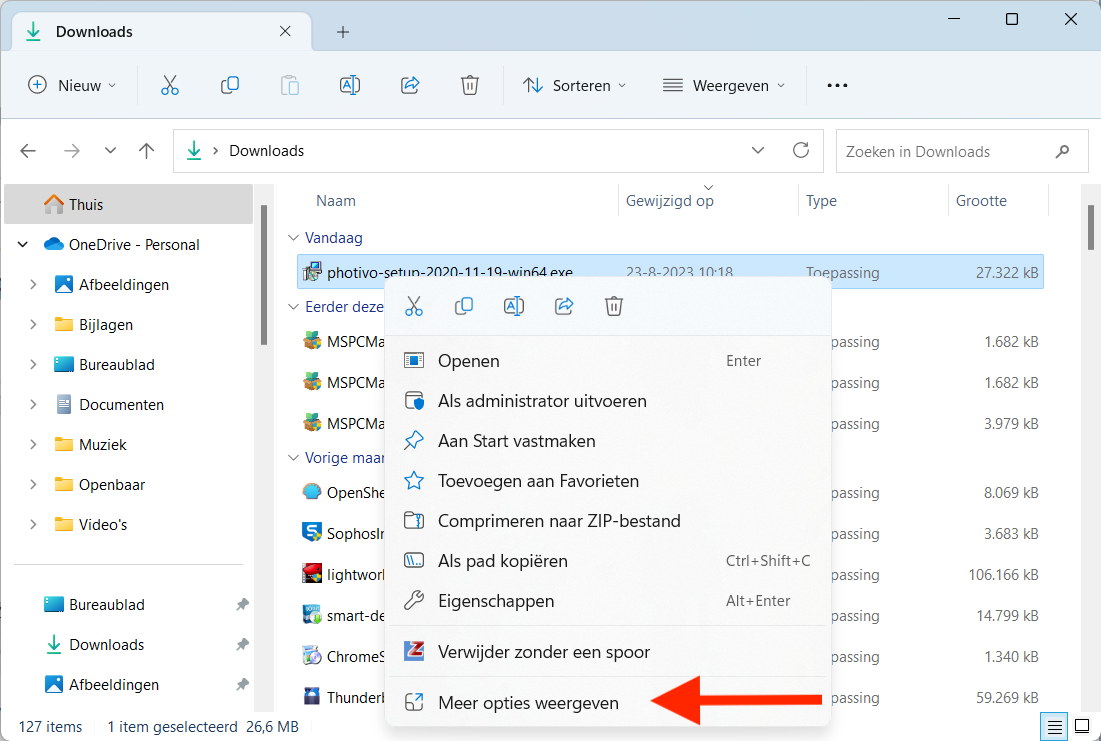Image resolution: width=1101 pixels, height=741 pixels.
Task: Click the Delete trash icon in the context menu
Action: tap(614, 306)
